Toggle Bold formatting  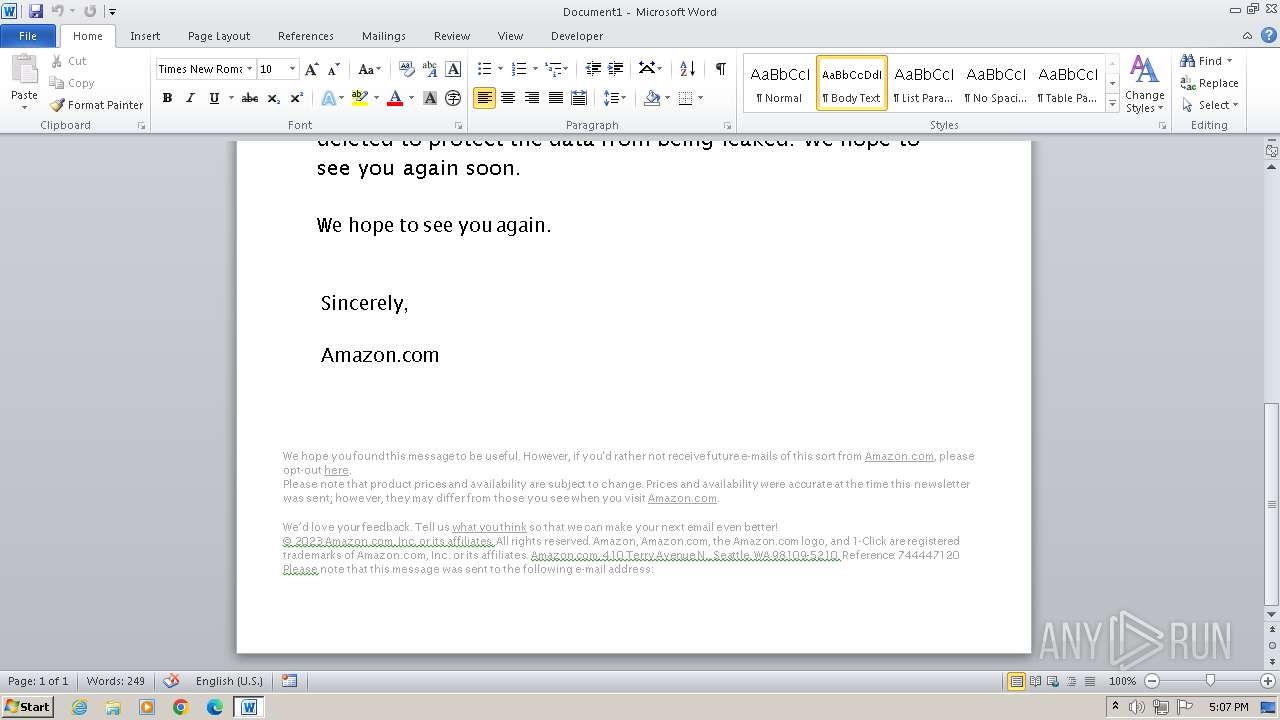tap(167, 98)
